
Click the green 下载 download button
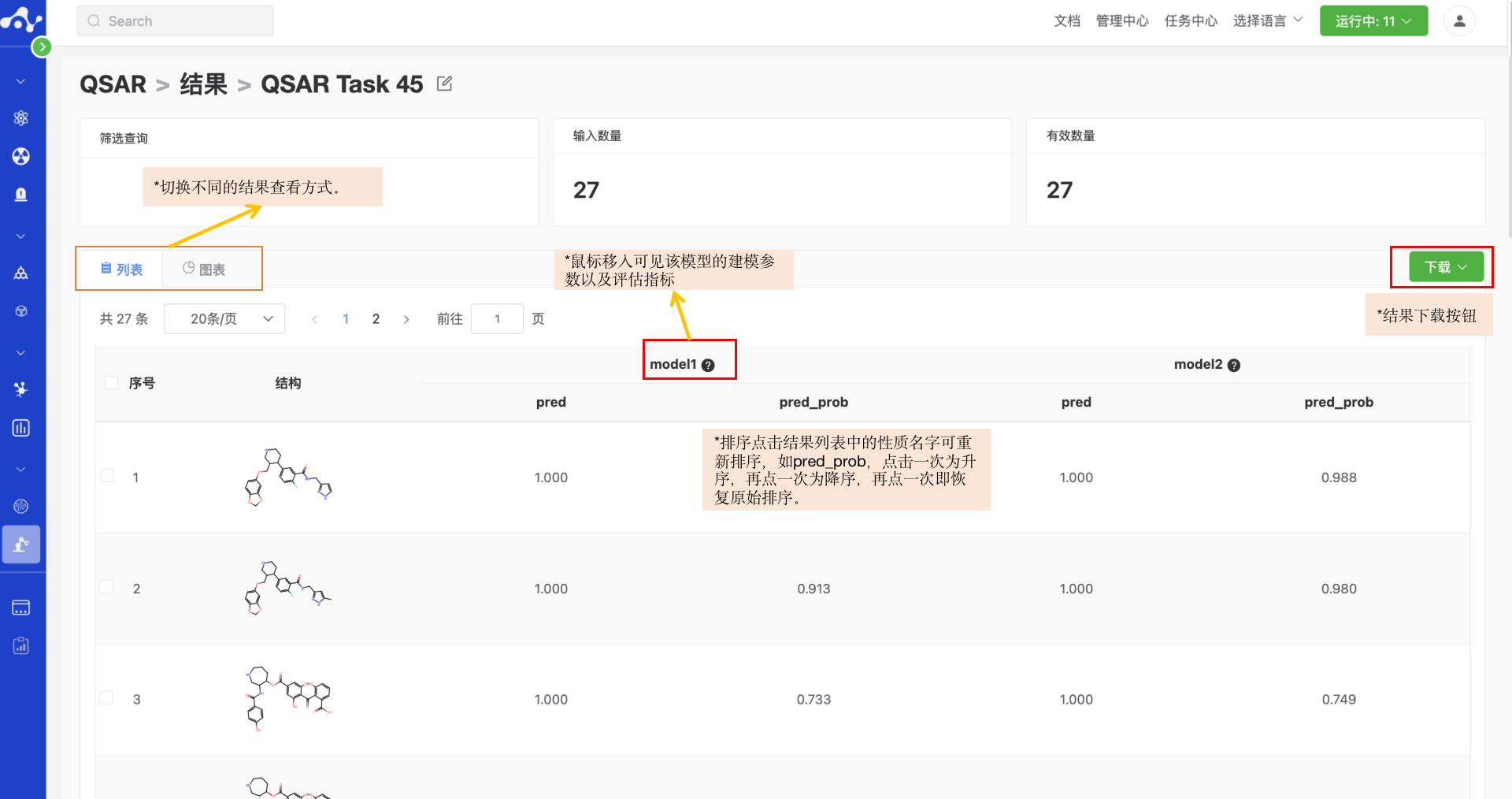[1443, 266]
